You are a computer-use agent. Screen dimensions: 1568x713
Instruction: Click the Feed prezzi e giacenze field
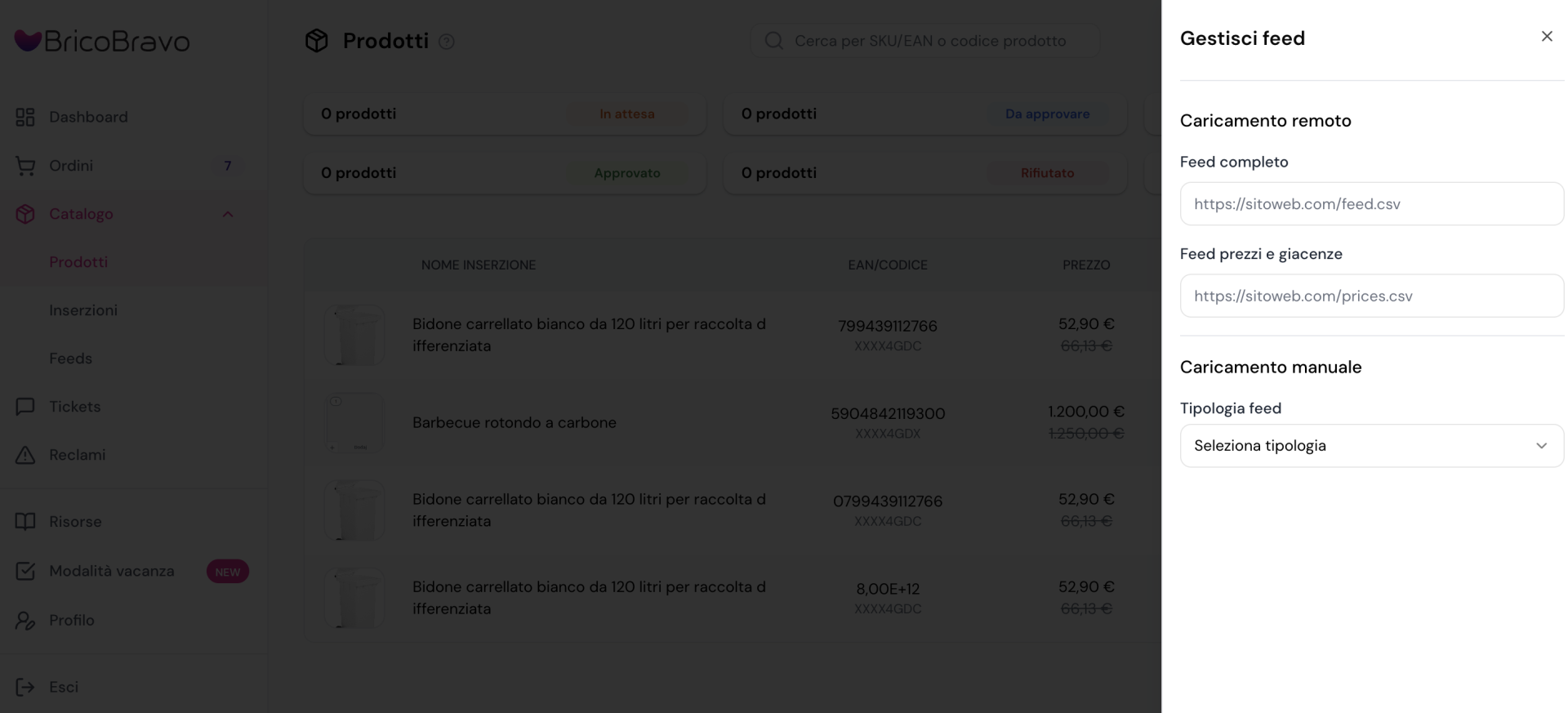(1371, 296)
